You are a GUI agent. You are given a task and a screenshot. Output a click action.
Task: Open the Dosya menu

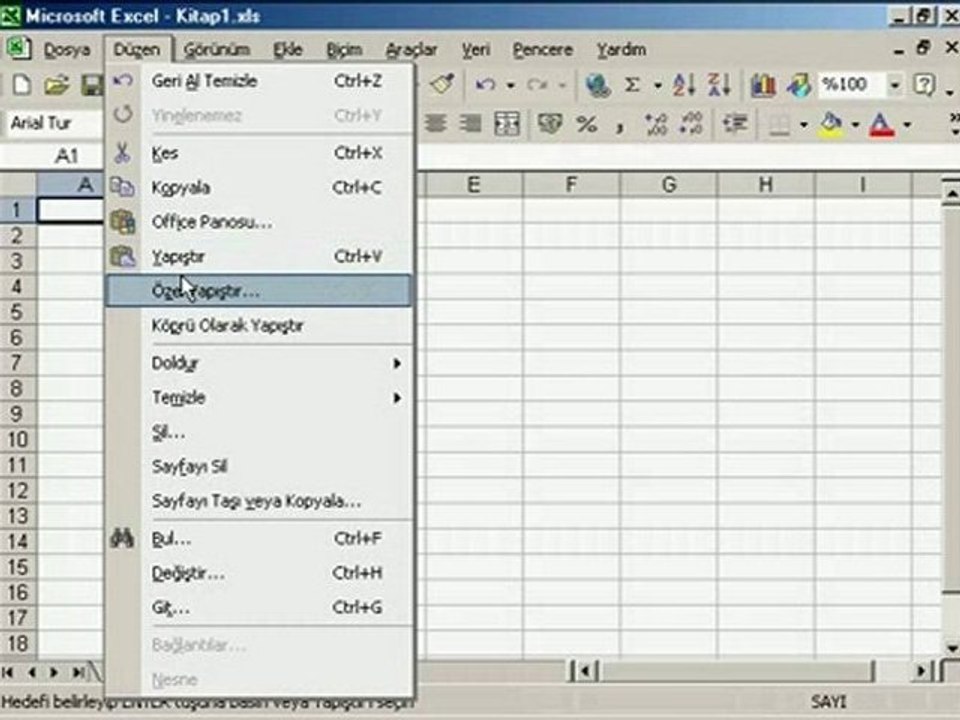click(x=67, y=50)
